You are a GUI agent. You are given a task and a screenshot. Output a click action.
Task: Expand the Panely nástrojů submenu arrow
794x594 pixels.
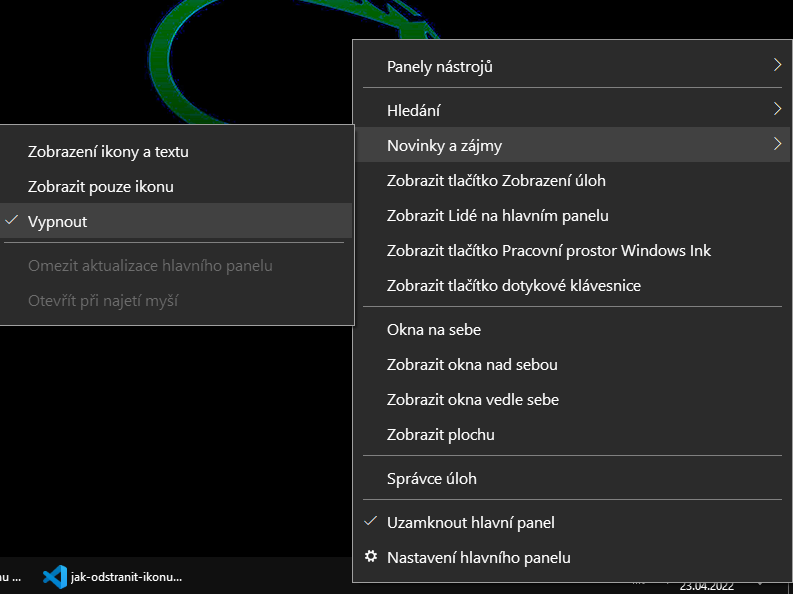(x=777, y=66)
